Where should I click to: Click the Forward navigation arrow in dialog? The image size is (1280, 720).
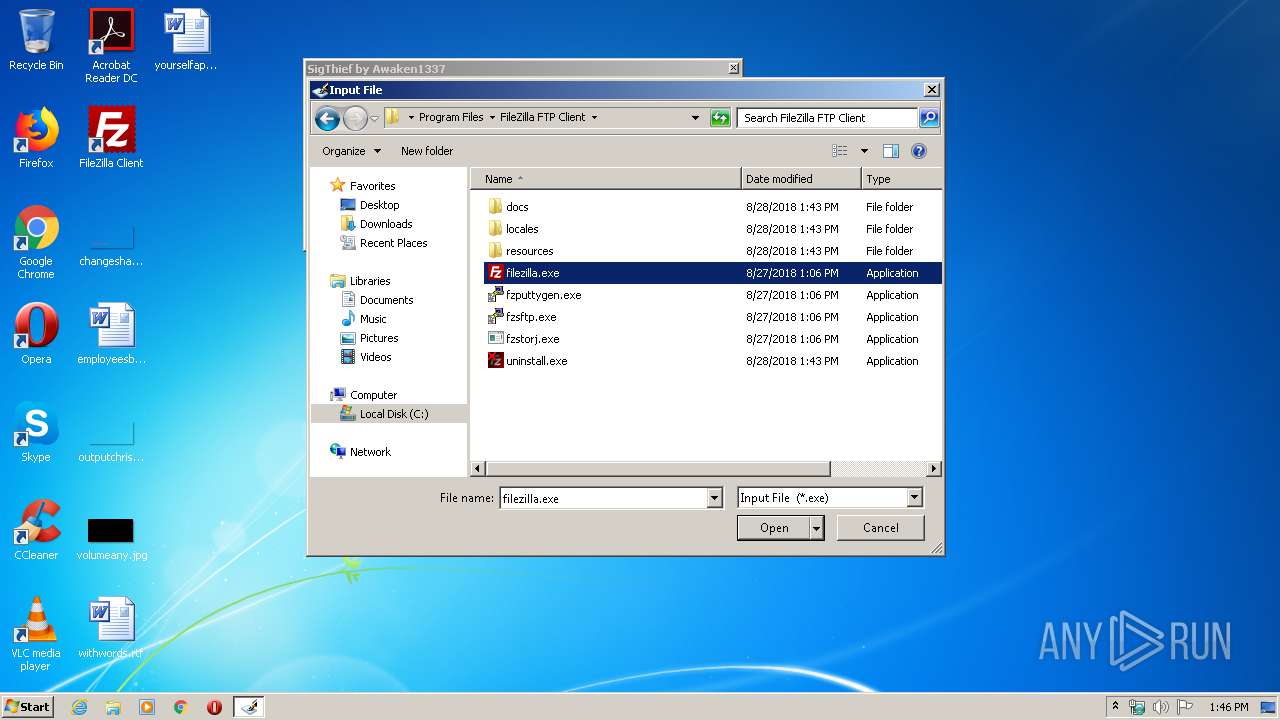tap(355, 118)
